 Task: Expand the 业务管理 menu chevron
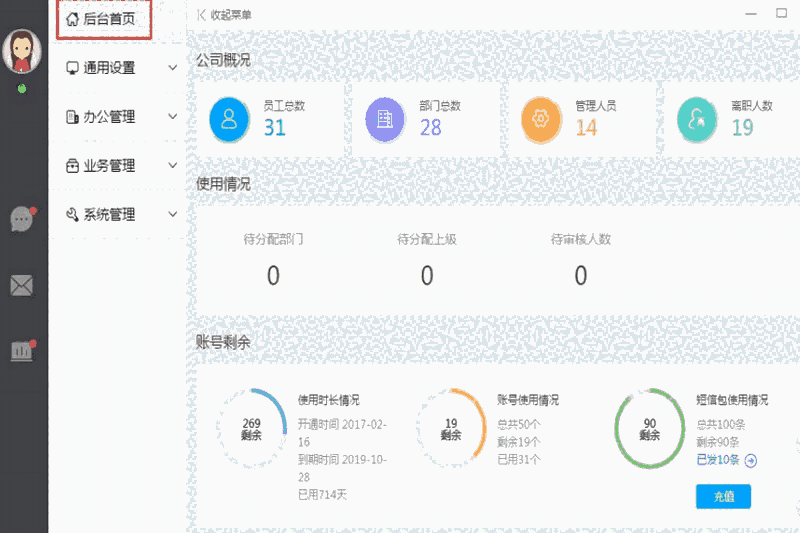[x=173, y=166]
